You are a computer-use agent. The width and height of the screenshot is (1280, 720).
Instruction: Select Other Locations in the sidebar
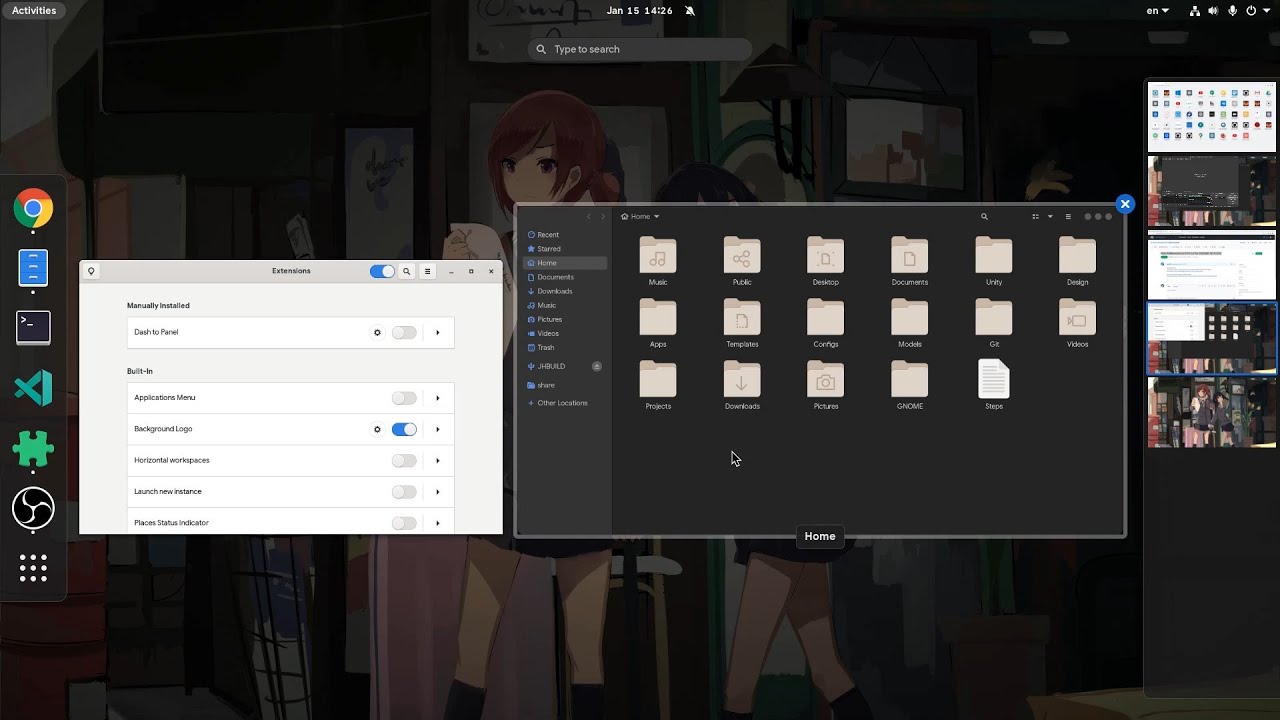pyautogui.click(x=565, y=403)
